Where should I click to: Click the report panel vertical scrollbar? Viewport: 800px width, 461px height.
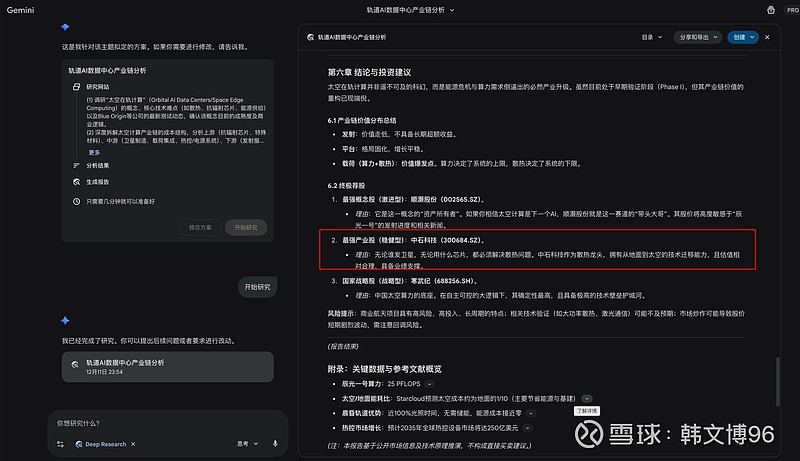[778, 381]
